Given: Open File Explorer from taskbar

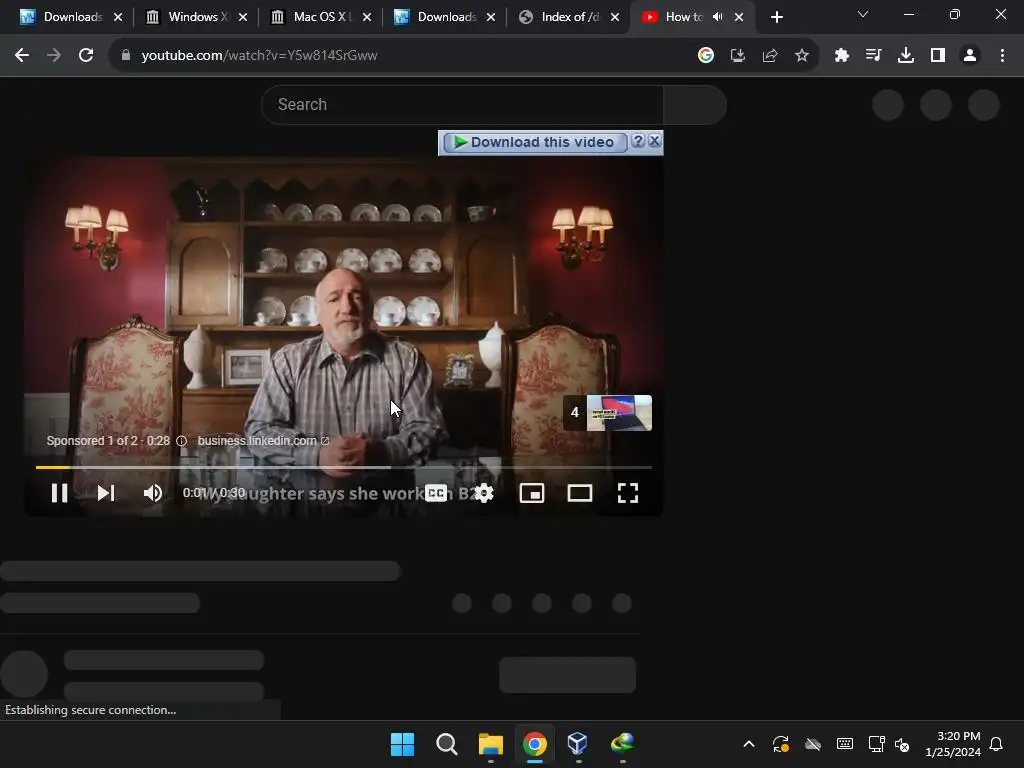Looking at the screenshot, I should coord(490,744).
